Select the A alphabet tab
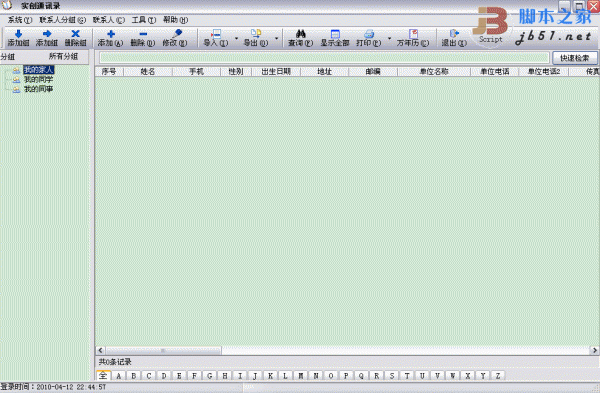This screenshot has height=393, width=600. (x=119, y=376)
